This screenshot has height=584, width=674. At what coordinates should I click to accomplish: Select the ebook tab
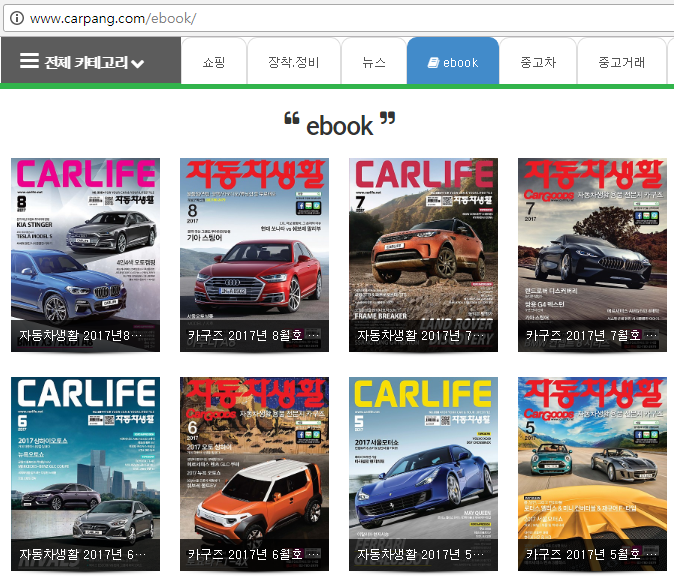(x=453, y=61)
